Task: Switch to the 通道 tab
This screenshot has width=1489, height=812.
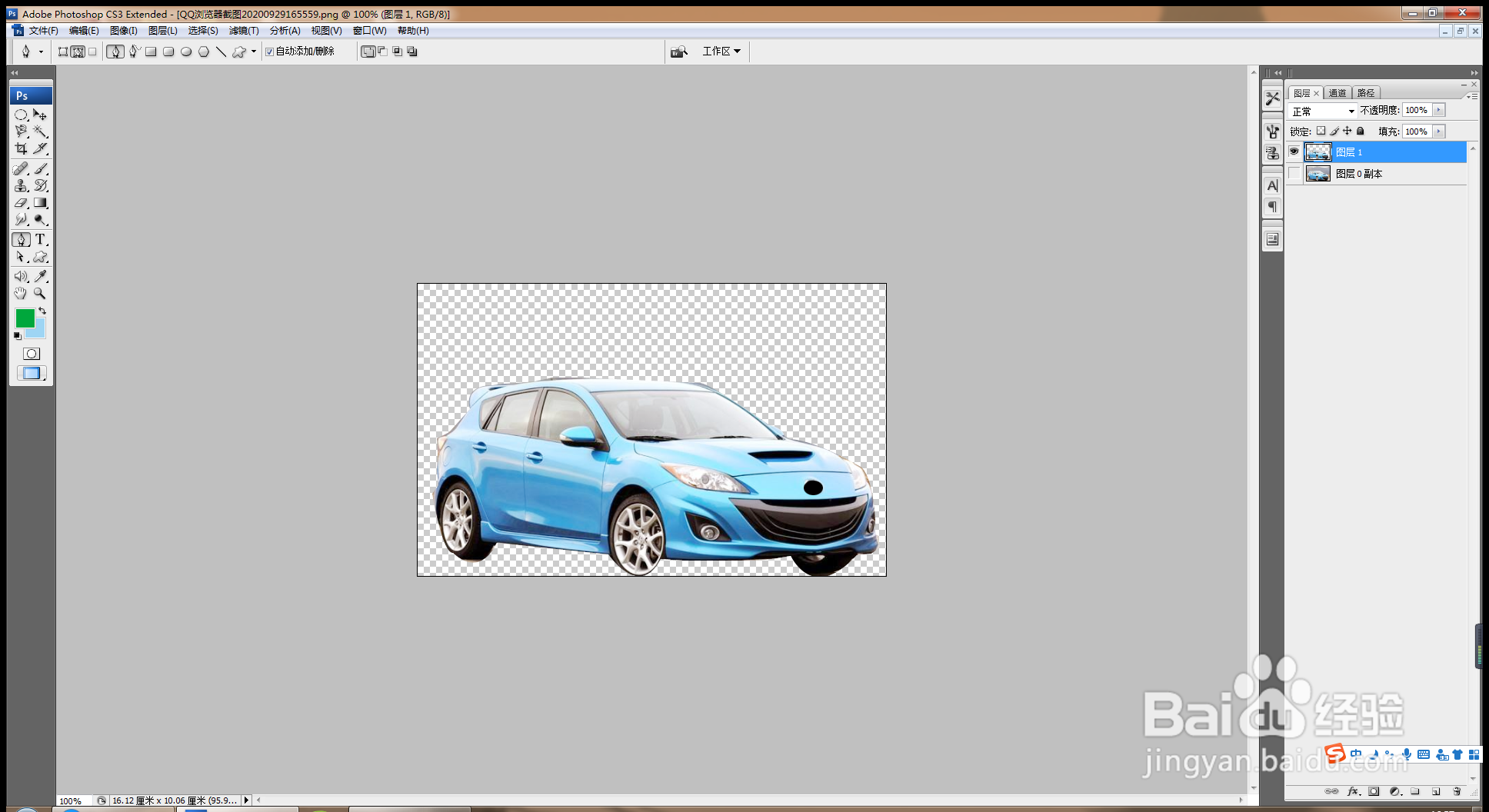Action: tap(1337, 93)
